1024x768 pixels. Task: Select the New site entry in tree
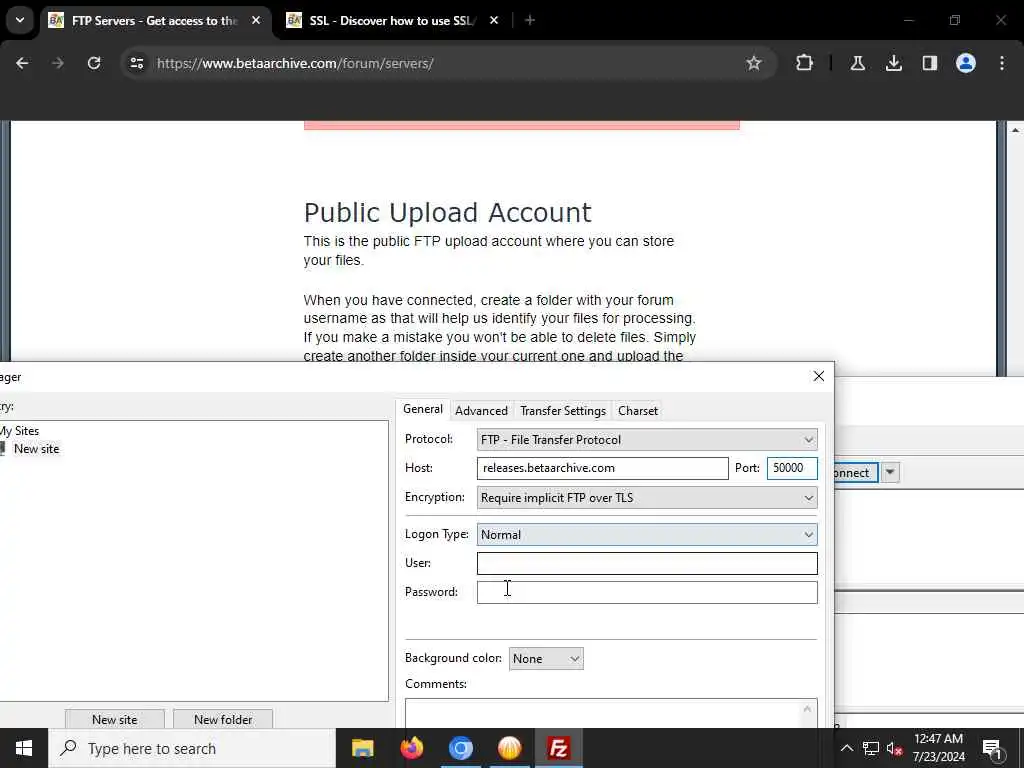(37, 449)
